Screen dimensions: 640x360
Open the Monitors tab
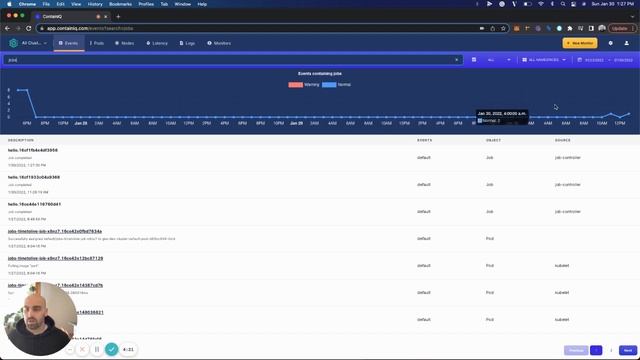(x=219, y=43)
